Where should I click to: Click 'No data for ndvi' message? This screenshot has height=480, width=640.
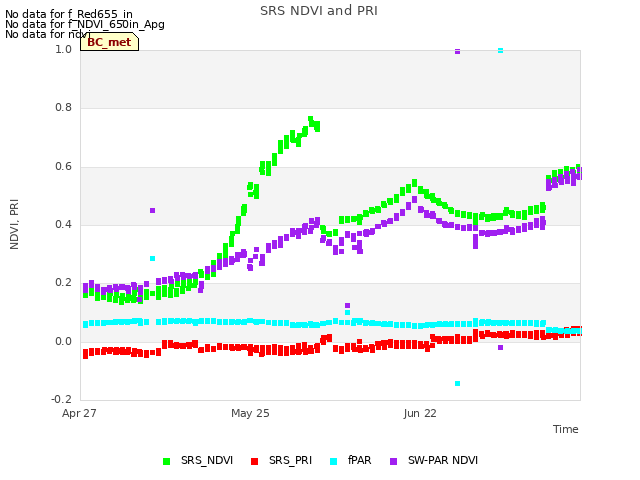48,34
